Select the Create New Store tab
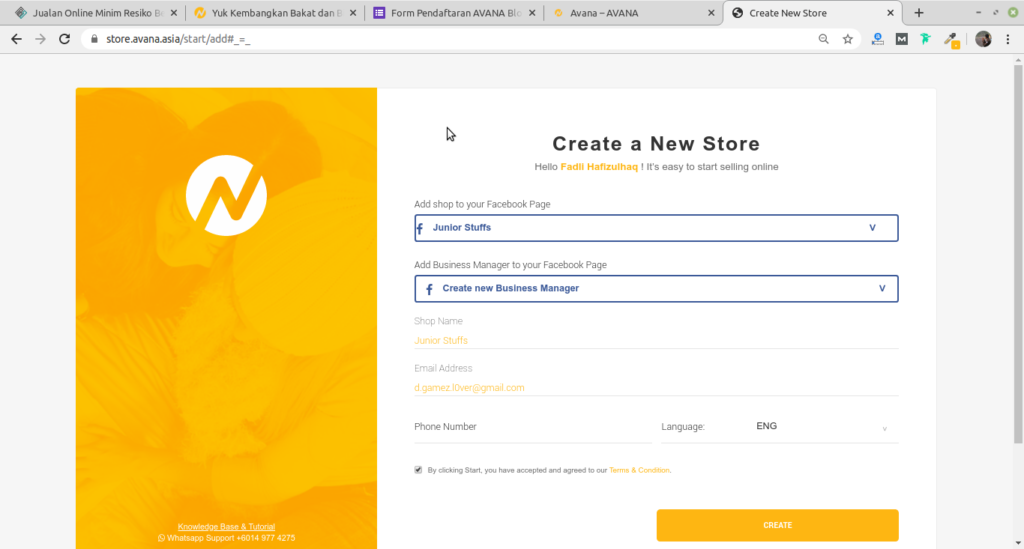This screenshot has height=549, width=1024. [812, 13]
